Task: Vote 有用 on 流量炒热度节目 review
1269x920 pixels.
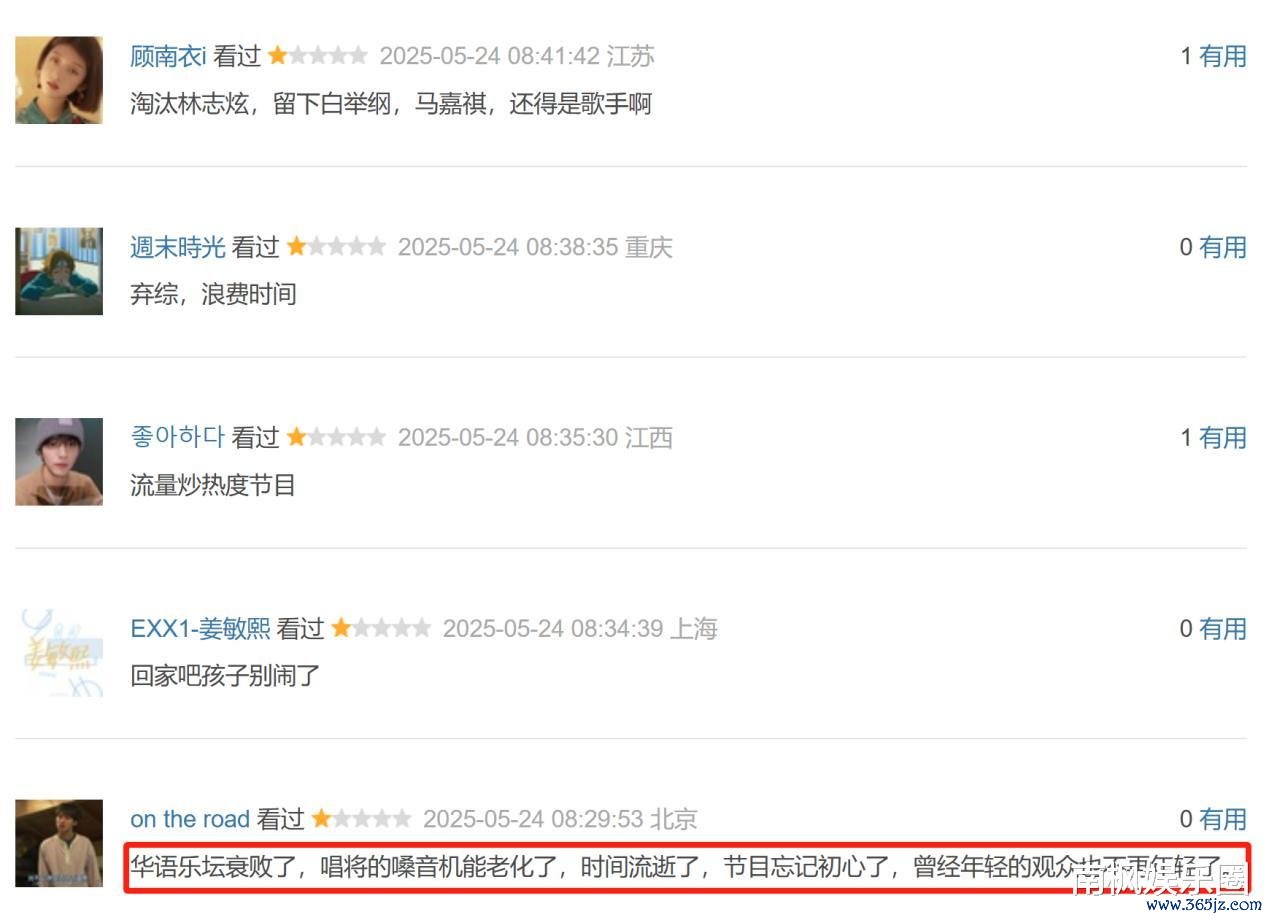Action: (1223, 437)
